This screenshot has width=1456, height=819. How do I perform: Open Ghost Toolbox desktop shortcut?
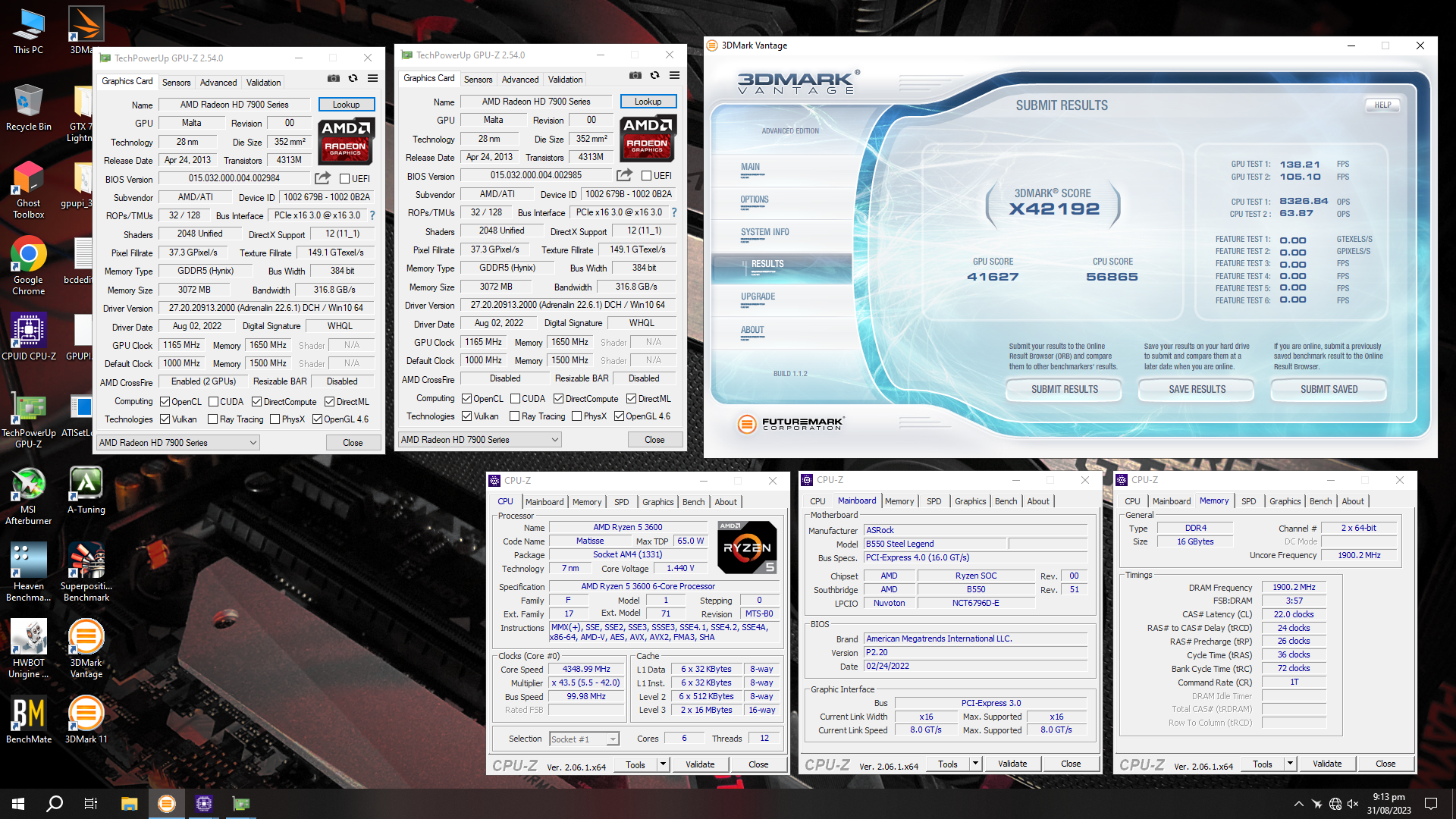[29, 190]
